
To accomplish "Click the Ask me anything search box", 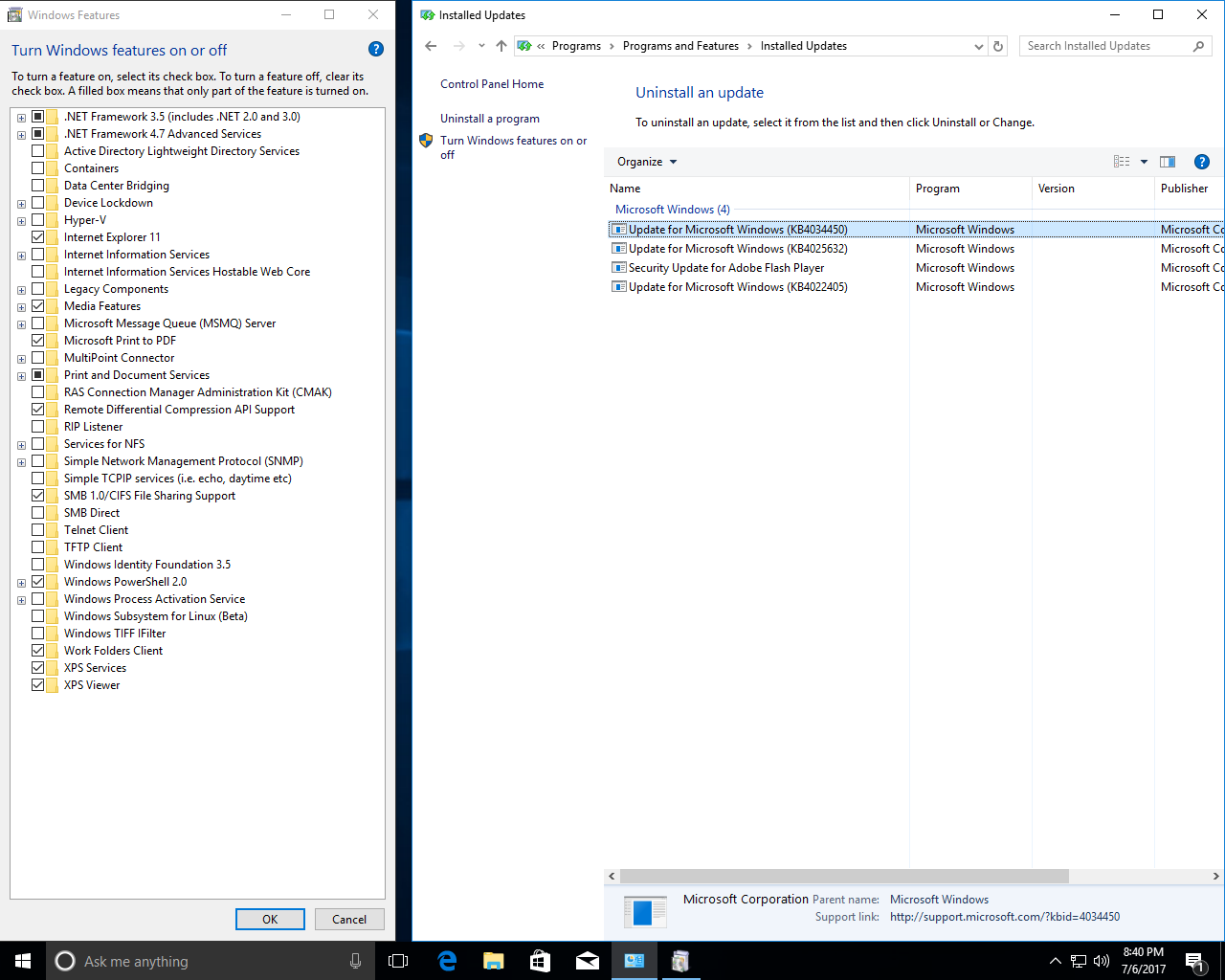I will point(210,961).
